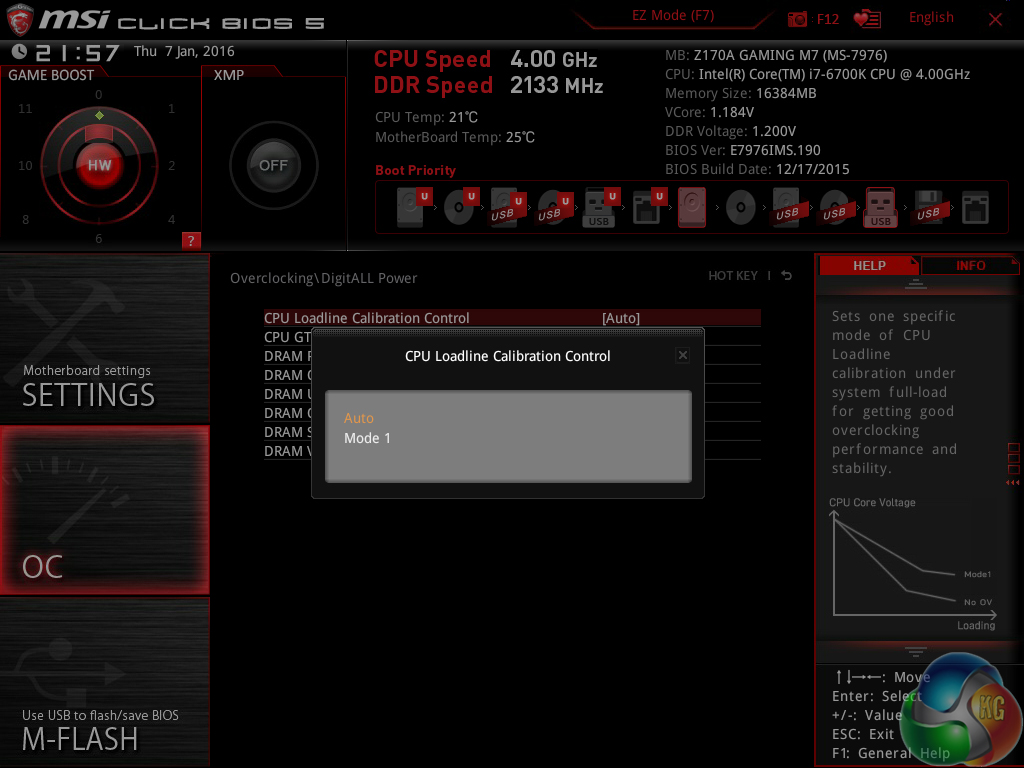Select the UEFI USB CD/DVD boot icon
Image resolution: width=1024 pixels, height=768 pixels.
pyautogui.click(x=554, y=207)
